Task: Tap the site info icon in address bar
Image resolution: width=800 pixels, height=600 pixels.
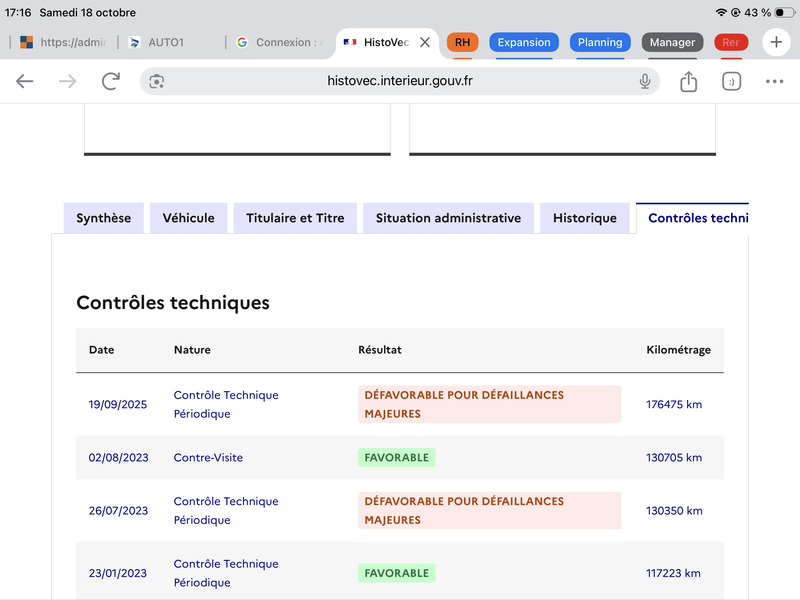Action: (157, 82)
